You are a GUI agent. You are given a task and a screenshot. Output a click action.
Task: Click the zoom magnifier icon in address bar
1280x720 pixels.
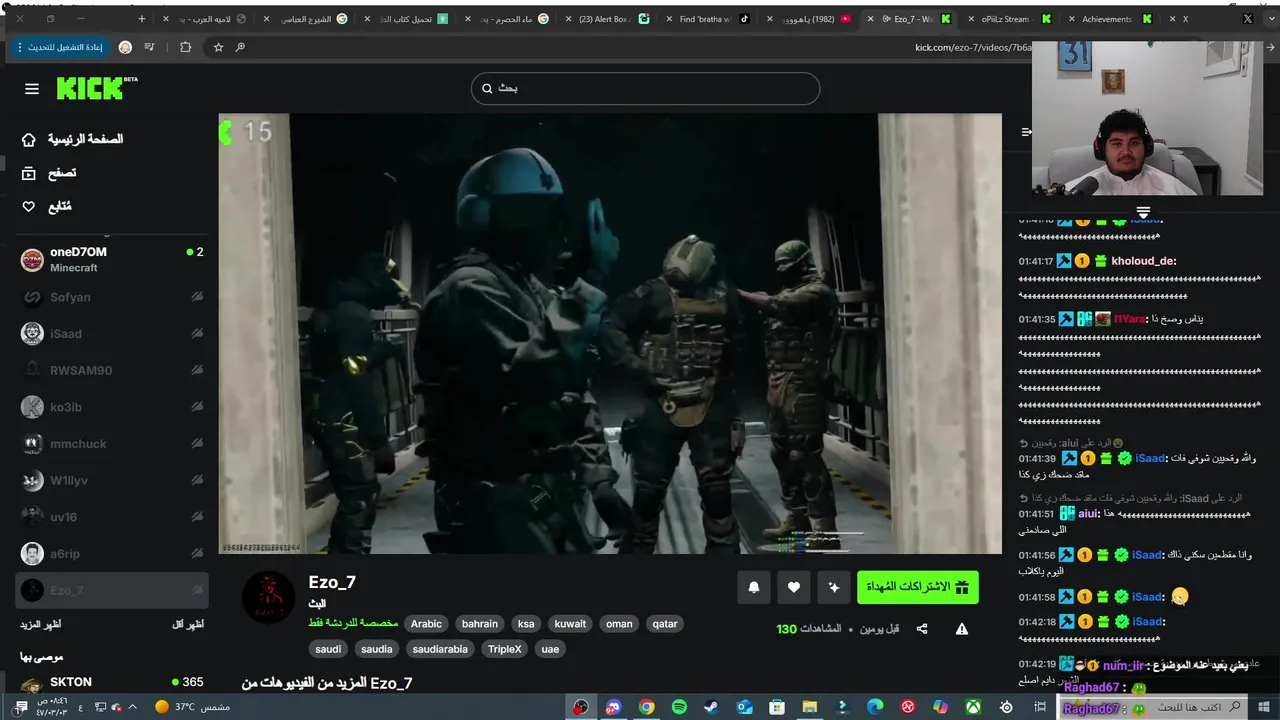[241, 47]
